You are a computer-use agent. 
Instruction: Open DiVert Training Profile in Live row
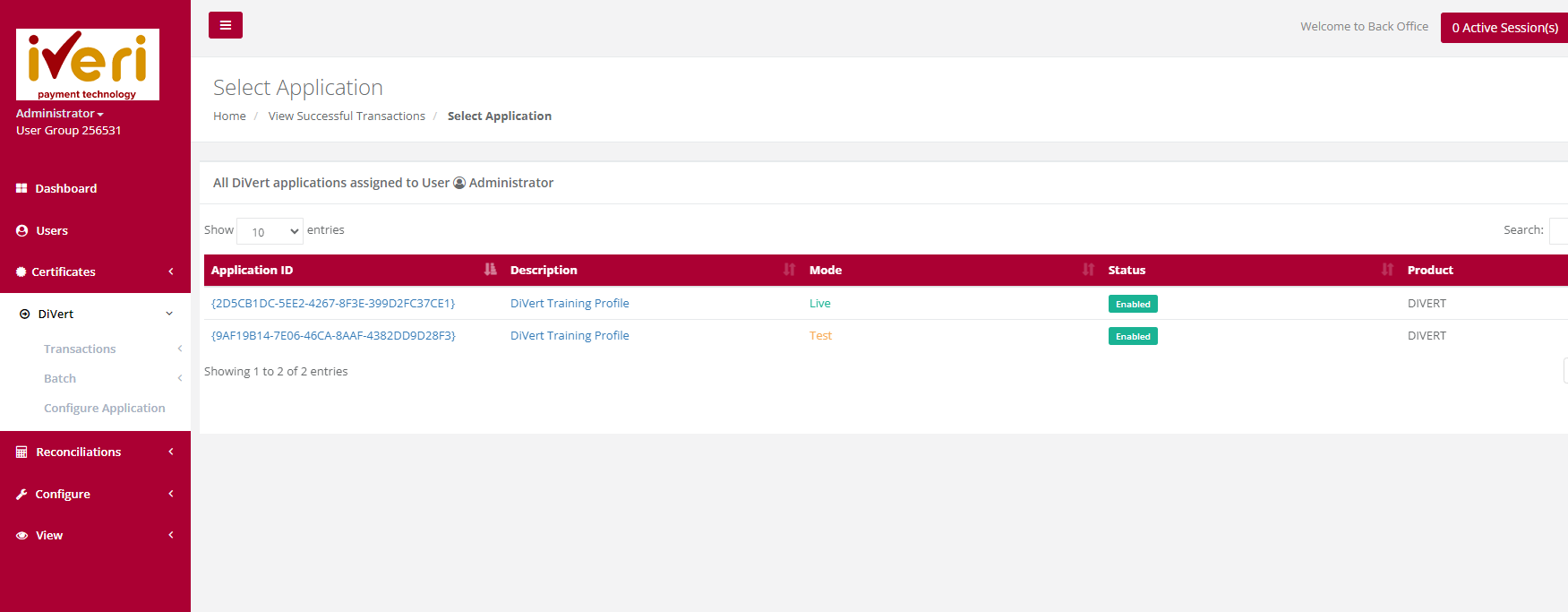[x=570, y=304]
